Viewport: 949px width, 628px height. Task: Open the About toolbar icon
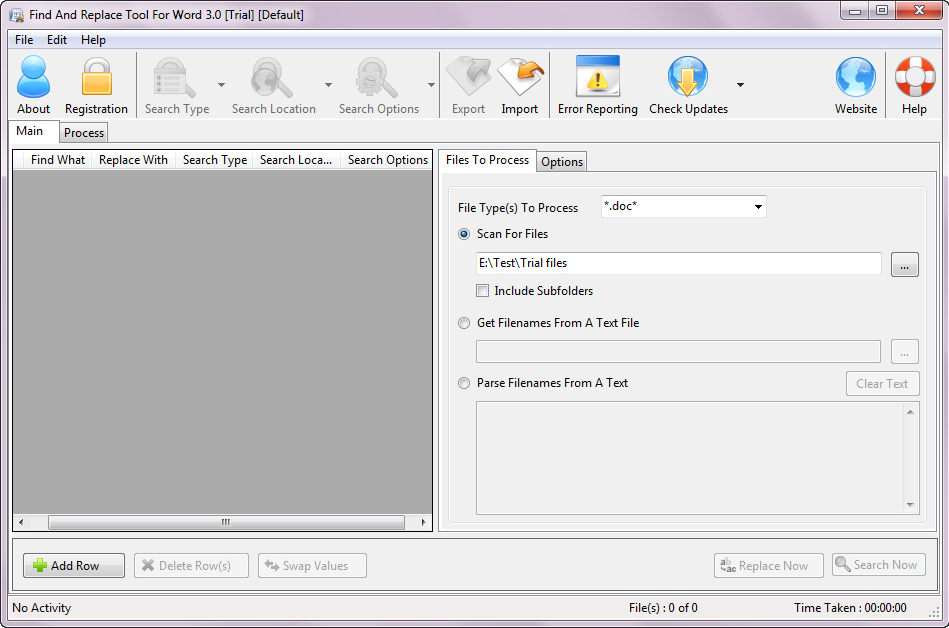[33, 78]
